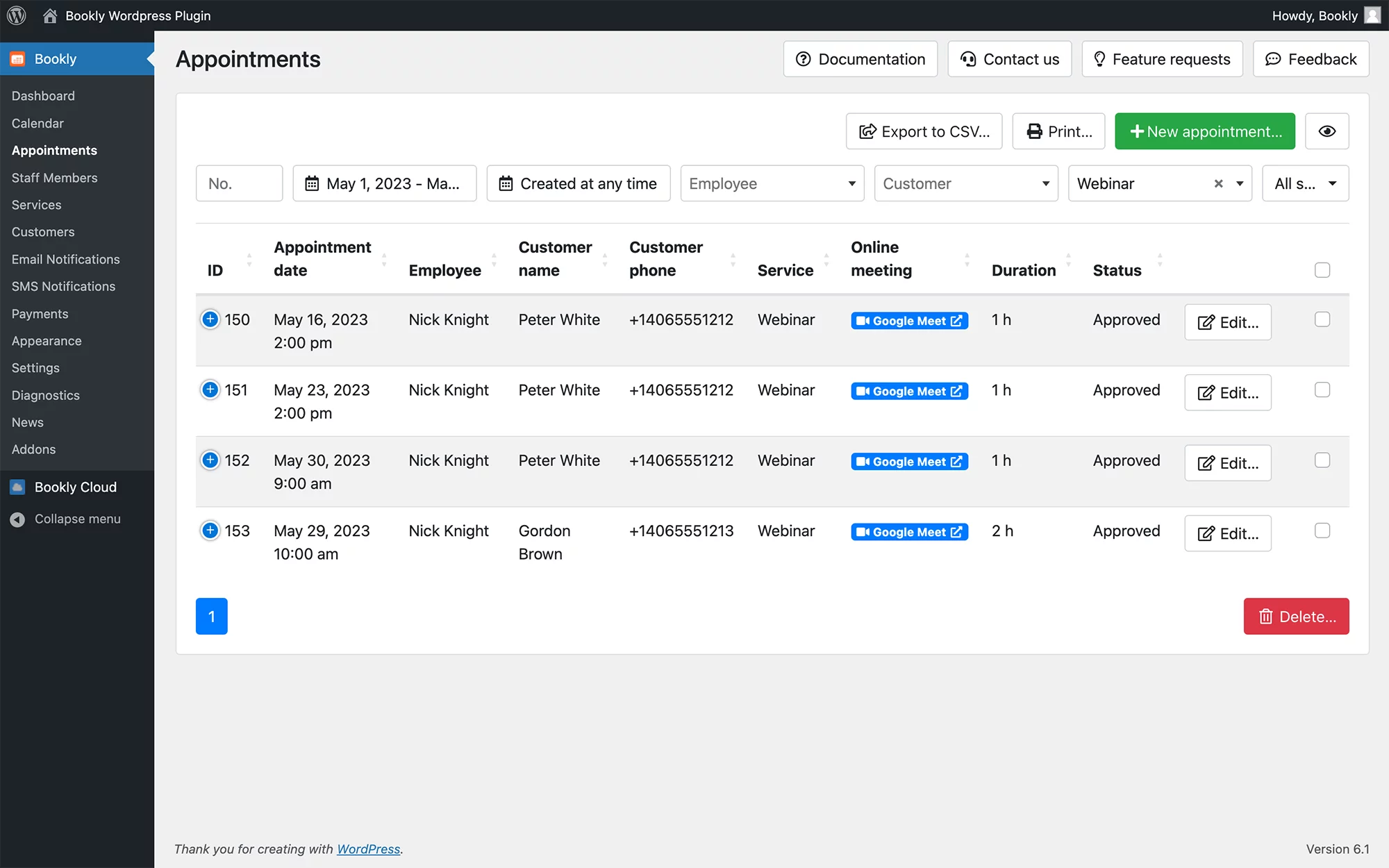
Task: Open Services menu item
Action: [x=36, y=205]
